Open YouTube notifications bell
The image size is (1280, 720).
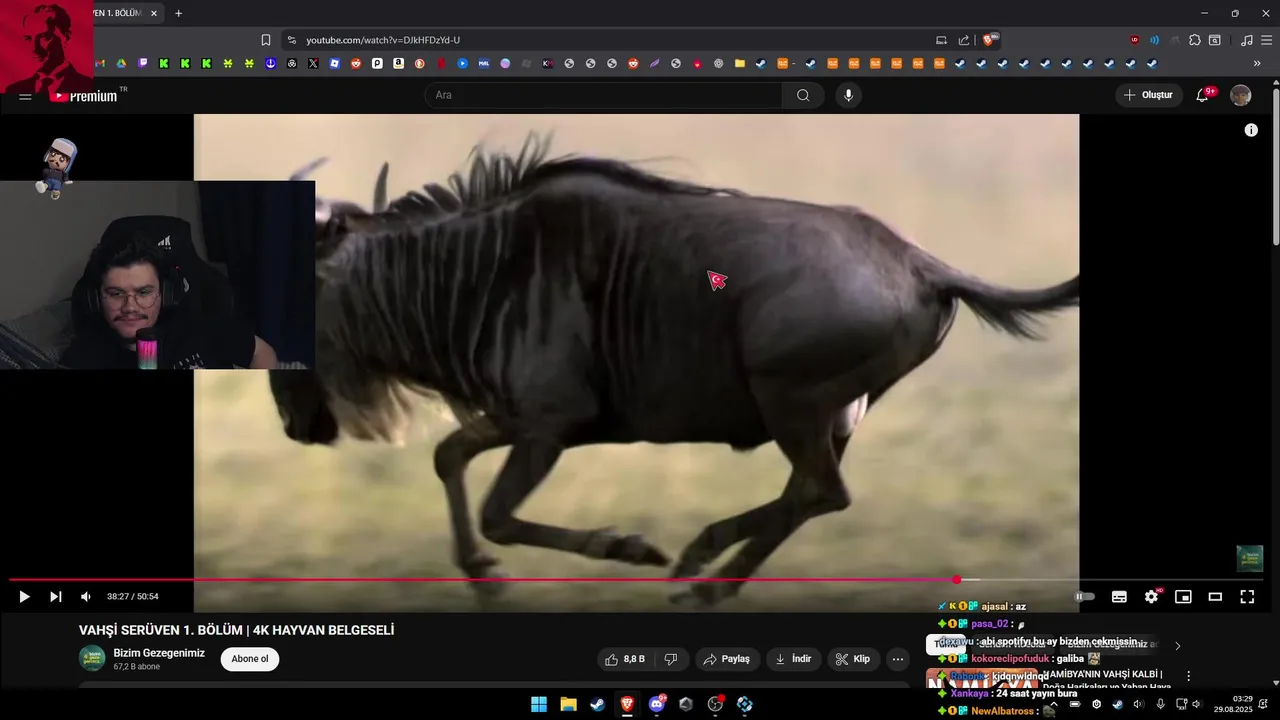(1203, 95)
